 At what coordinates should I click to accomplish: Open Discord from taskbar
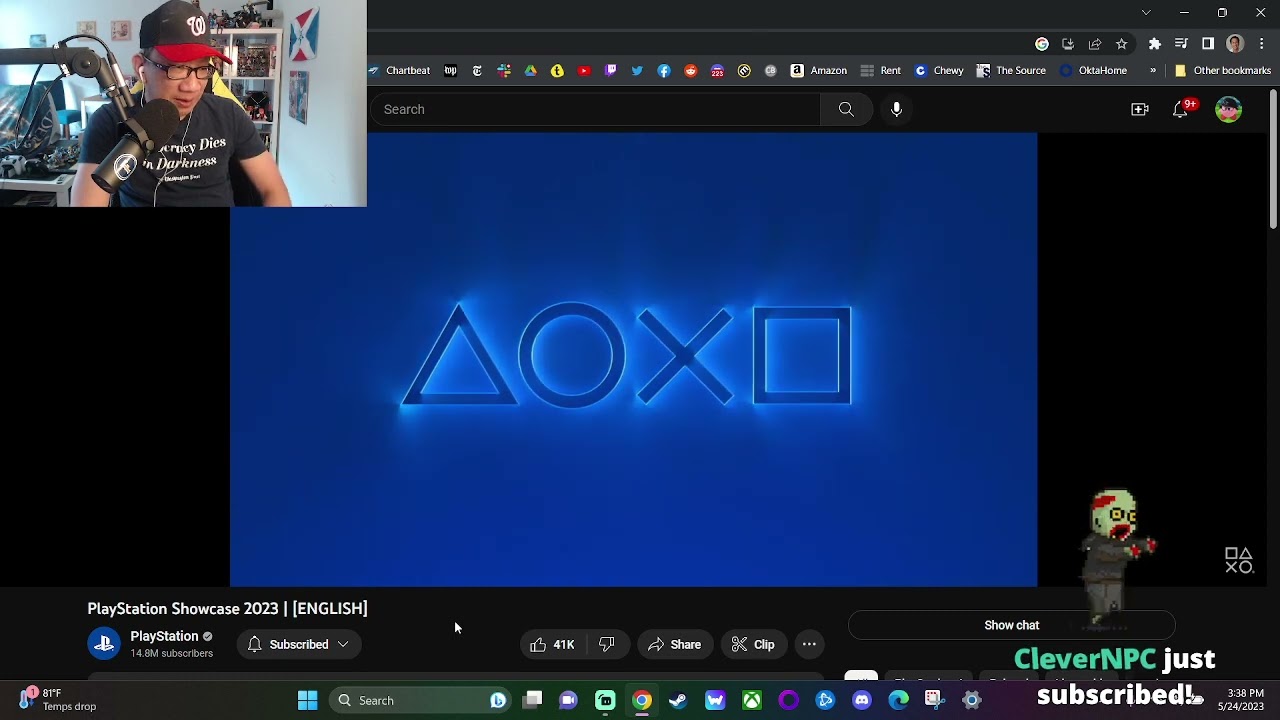tap(862, 701)
